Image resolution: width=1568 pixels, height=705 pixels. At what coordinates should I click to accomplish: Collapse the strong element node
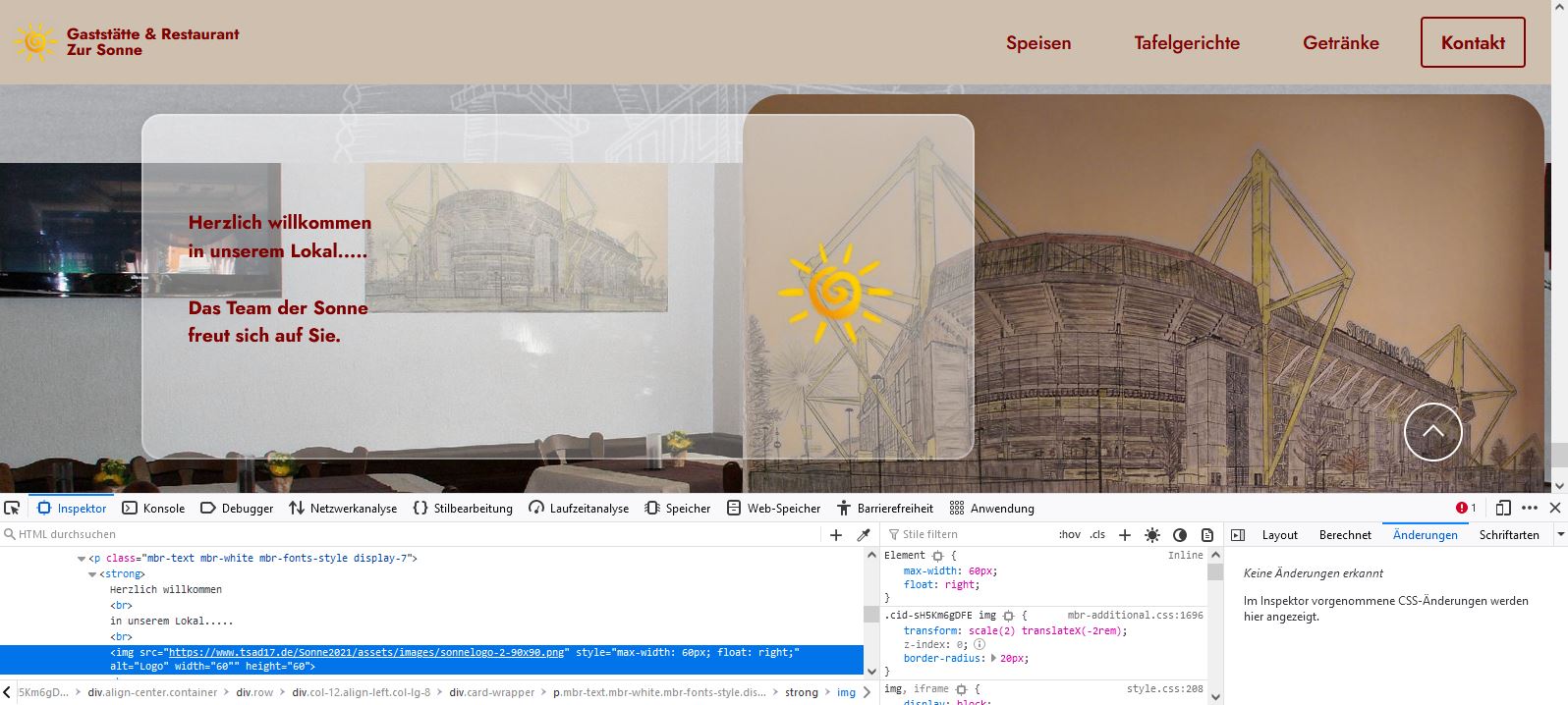(92, 574)
